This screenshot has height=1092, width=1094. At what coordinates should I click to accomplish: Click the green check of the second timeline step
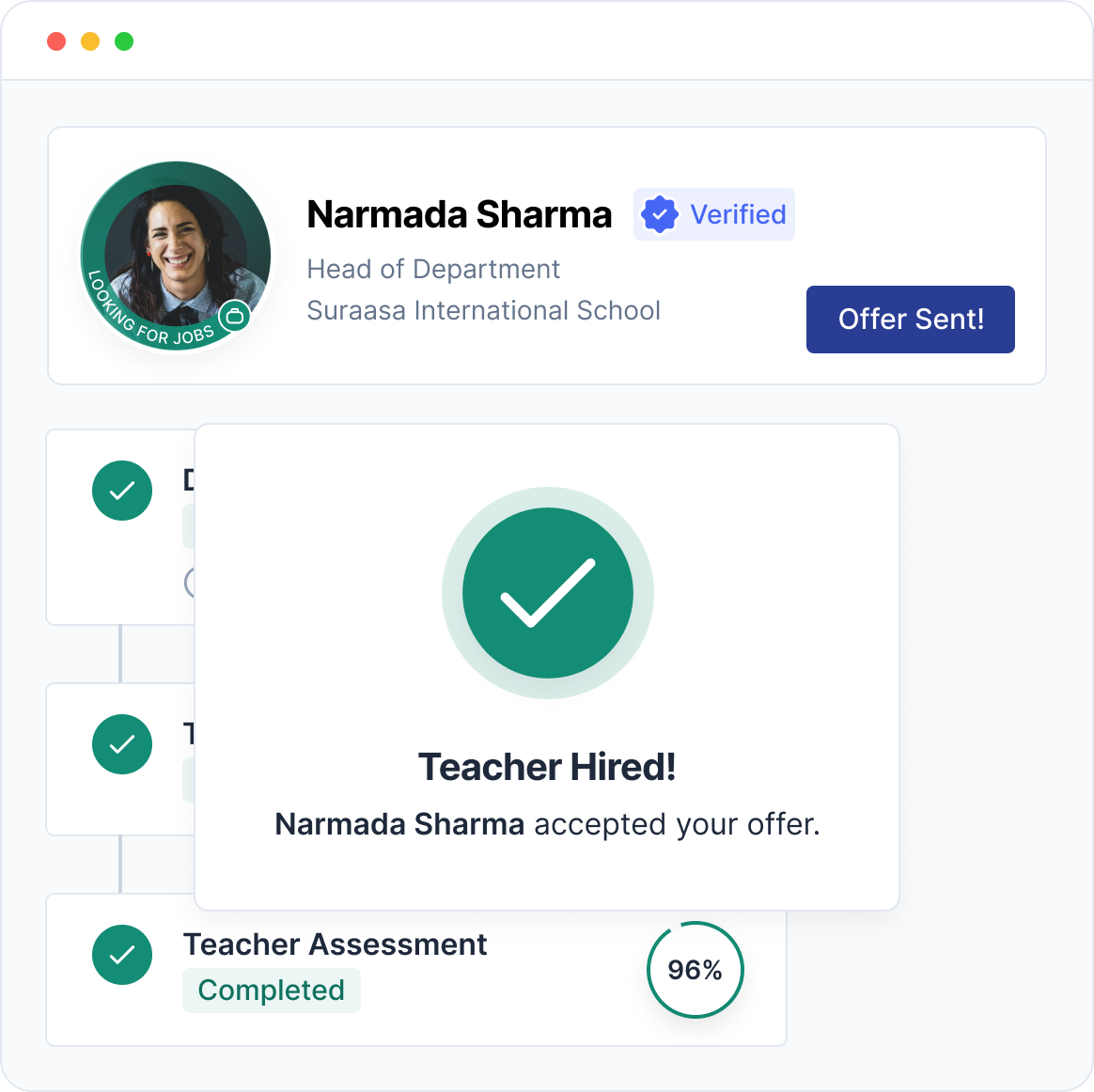122,744
